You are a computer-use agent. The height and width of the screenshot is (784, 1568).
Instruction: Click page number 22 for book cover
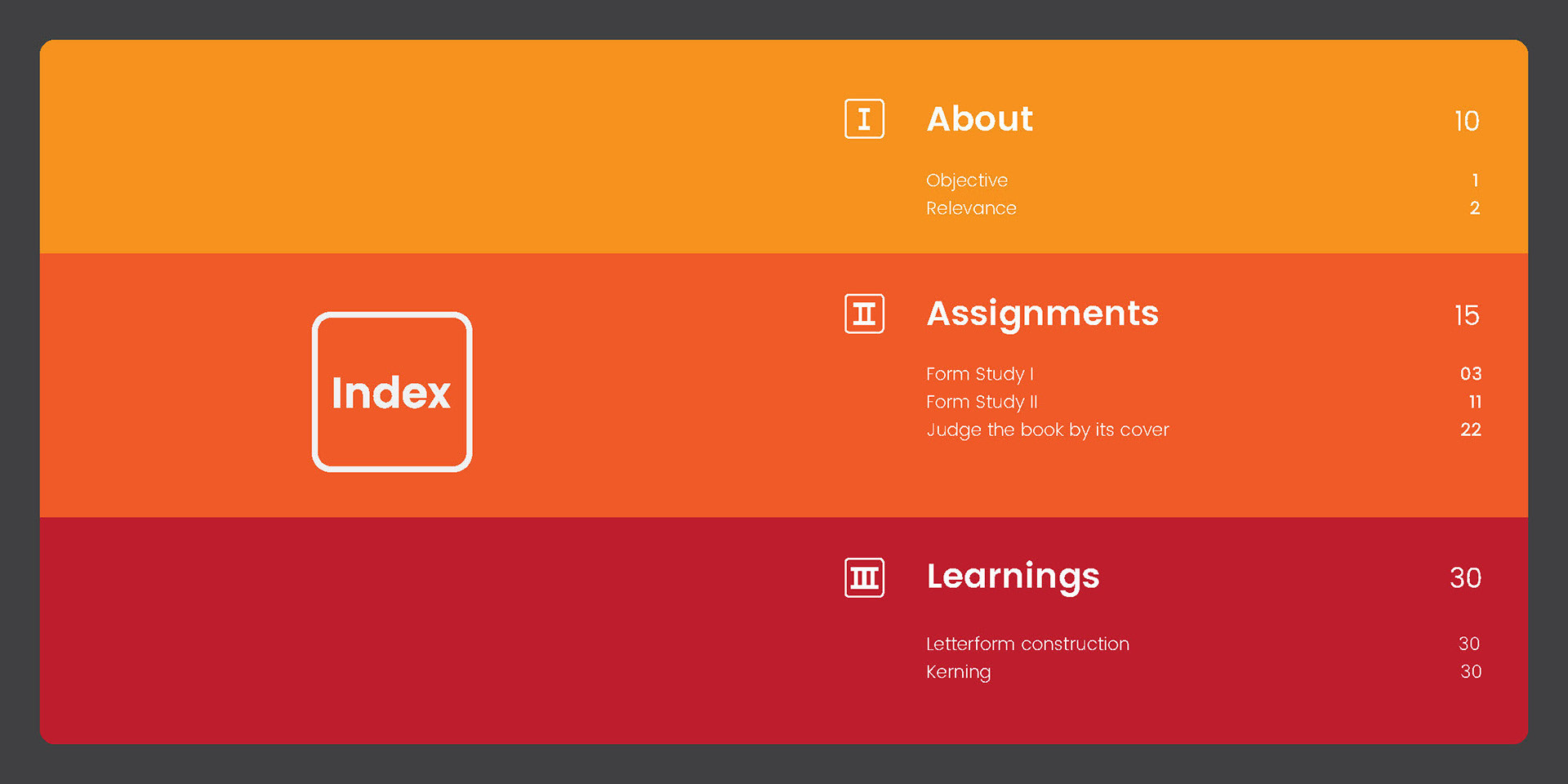pos(1471,430)
